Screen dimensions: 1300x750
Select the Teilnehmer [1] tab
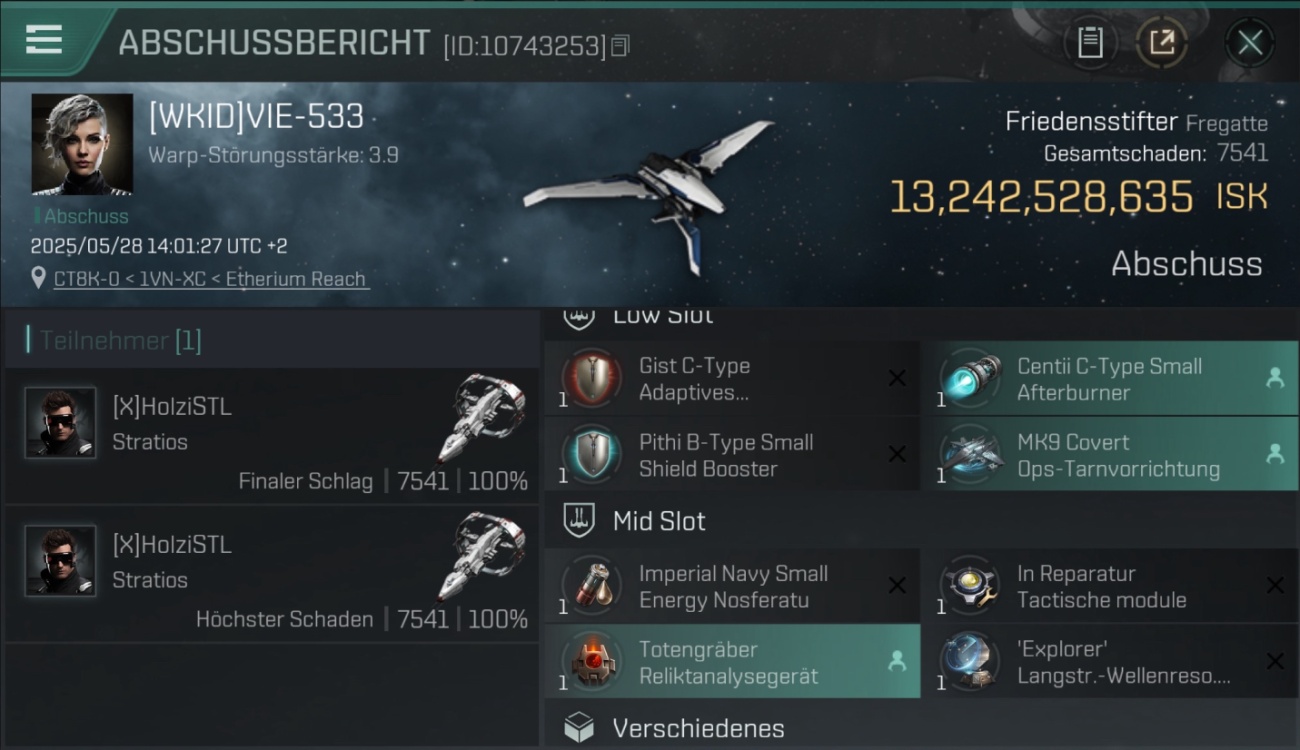120,340
